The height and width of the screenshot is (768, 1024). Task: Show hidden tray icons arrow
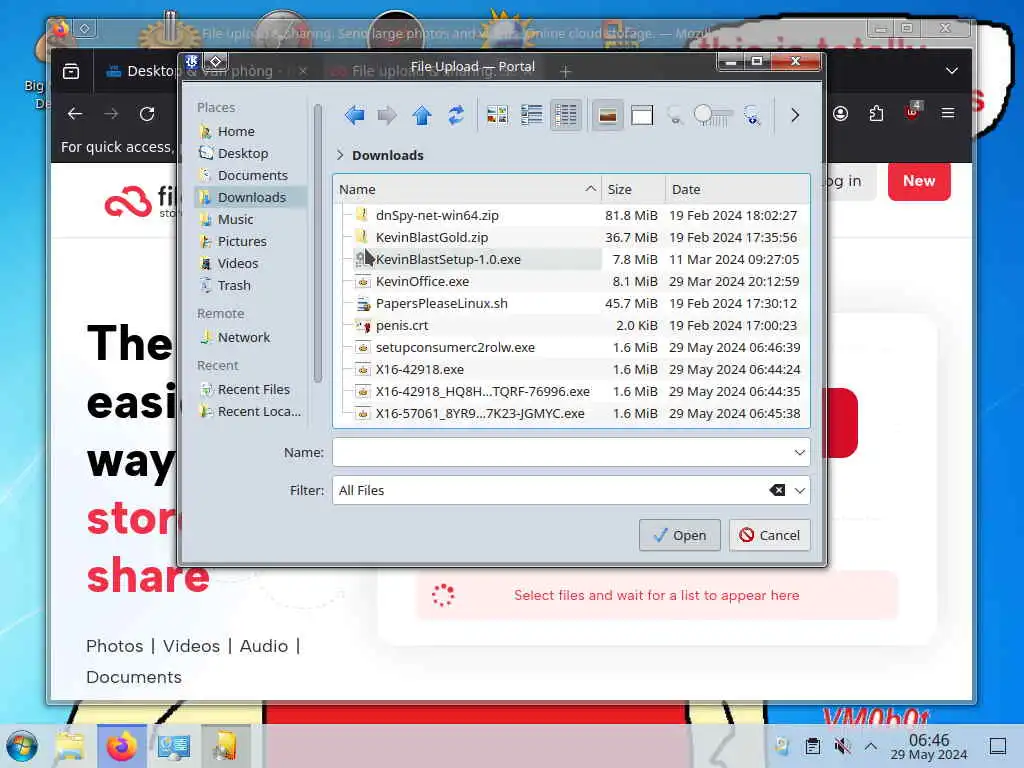tap(871, 746)
